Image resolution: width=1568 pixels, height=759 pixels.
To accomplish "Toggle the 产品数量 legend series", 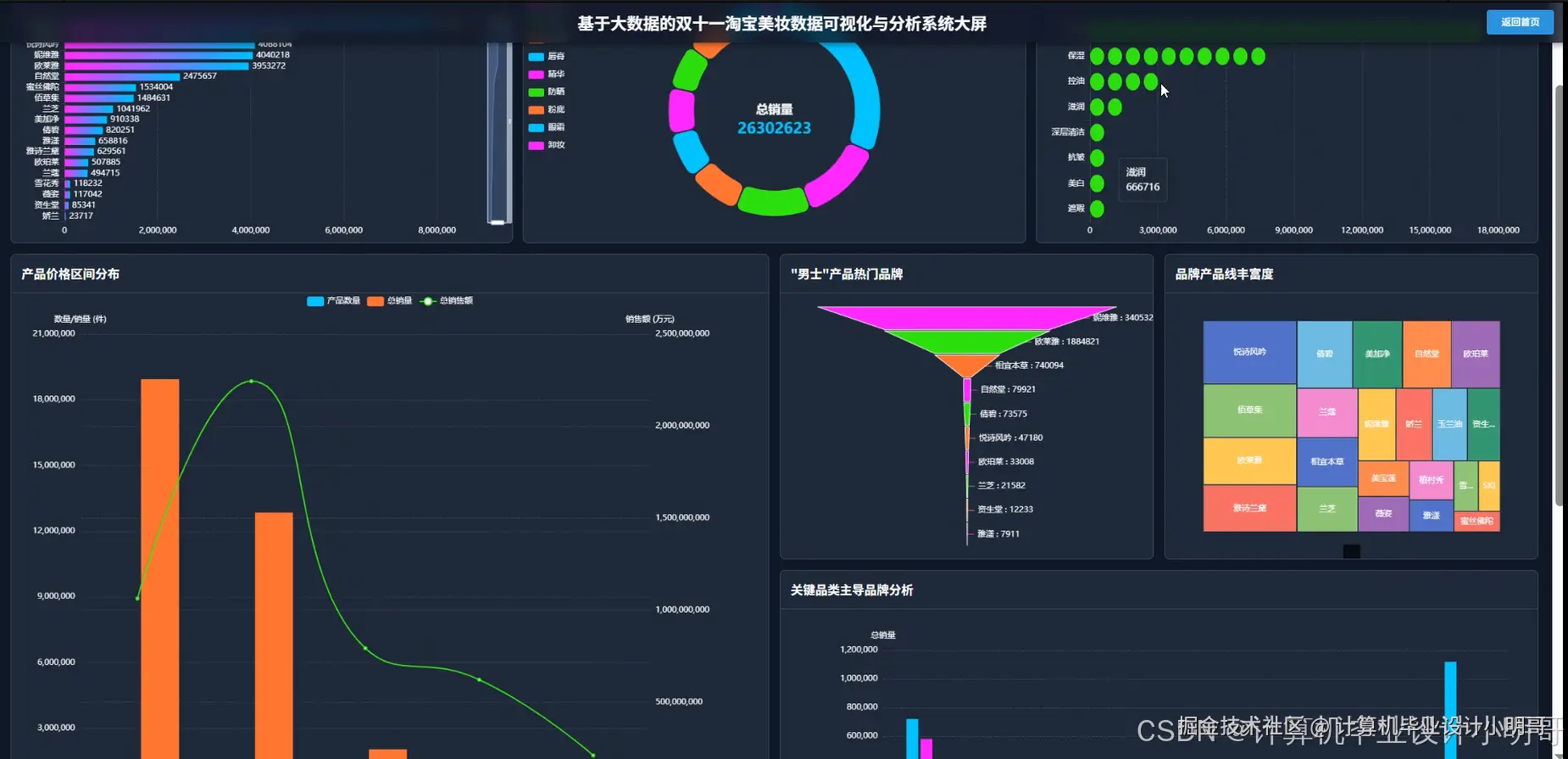I will [333, 301].
